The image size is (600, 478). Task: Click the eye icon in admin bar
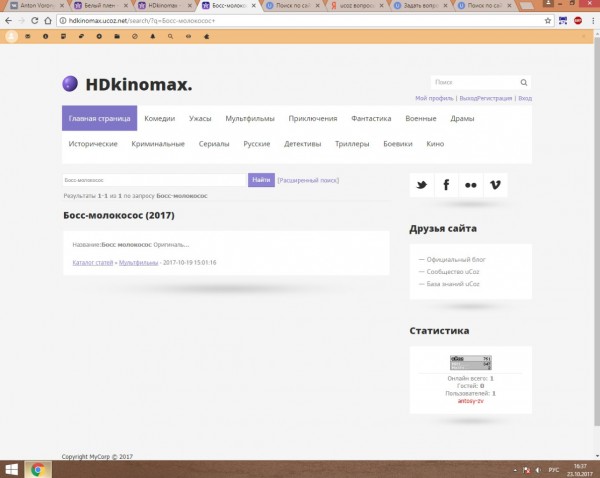click(188, 36)
